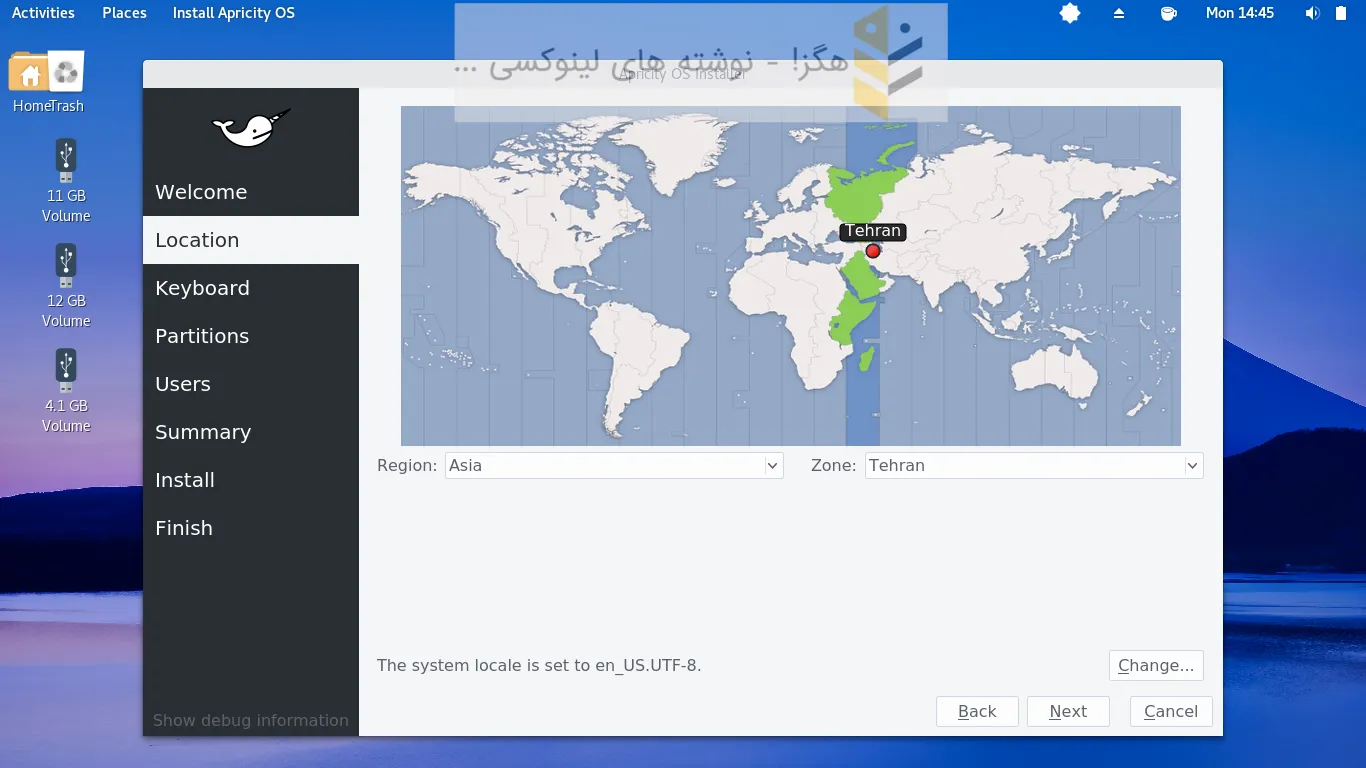
Task: Open the 11 GB Volume drive icon
Action: pos(66,161)
